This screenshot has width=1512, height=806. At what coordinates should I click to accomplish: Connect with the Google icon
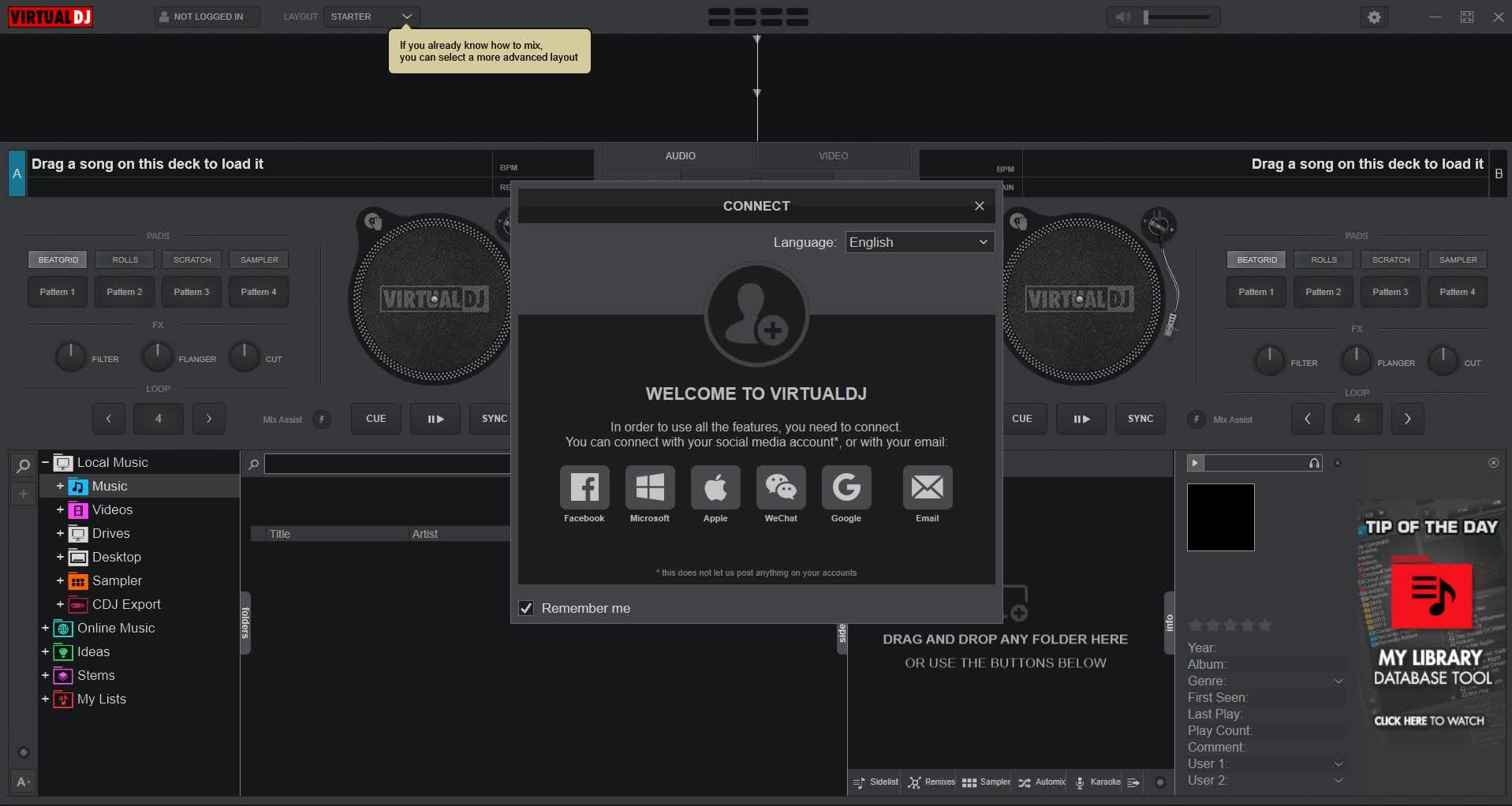[846, 487]
